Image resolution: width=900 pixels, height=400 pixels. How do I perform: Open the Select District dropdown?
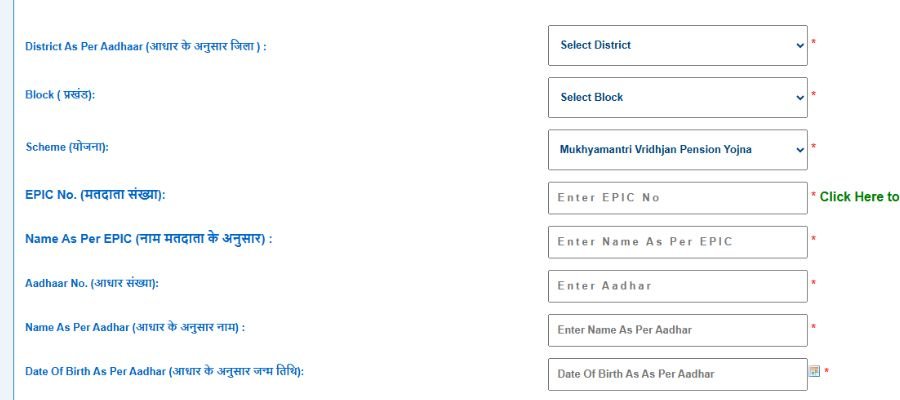(x=677, y=45)
